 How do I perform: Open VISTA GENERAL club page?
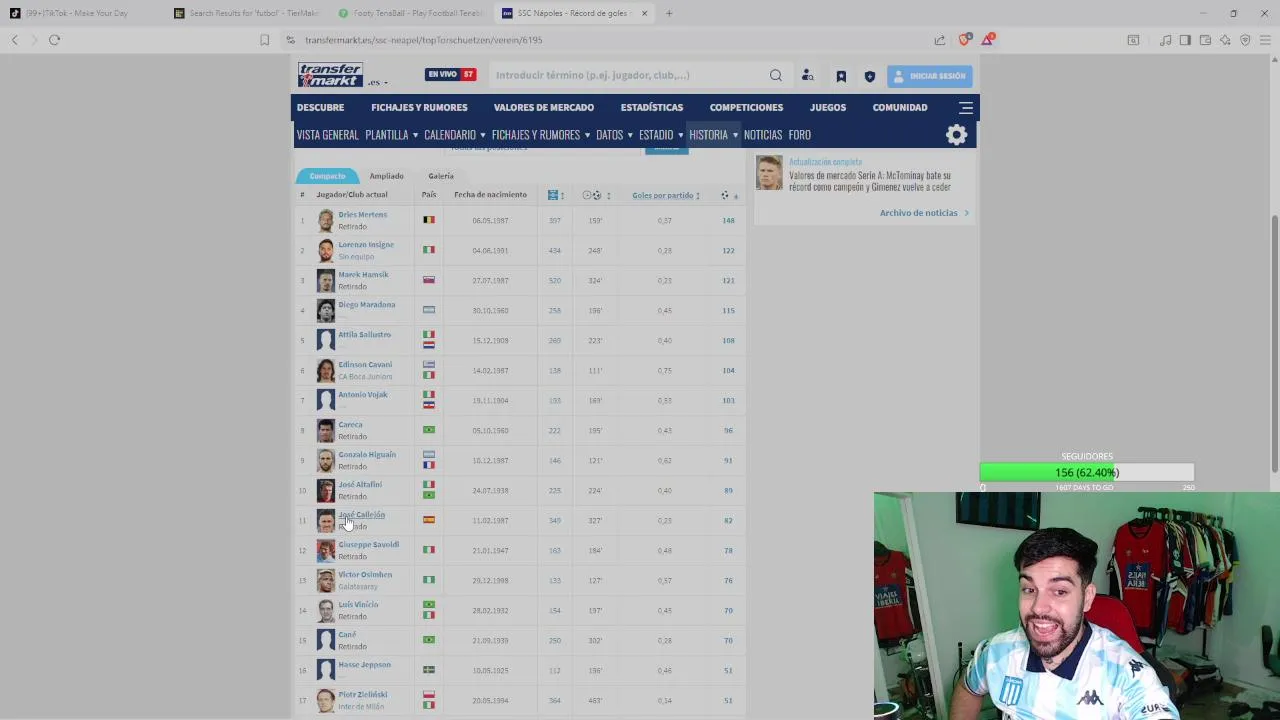pyautogui.click(x=327, y=135)
